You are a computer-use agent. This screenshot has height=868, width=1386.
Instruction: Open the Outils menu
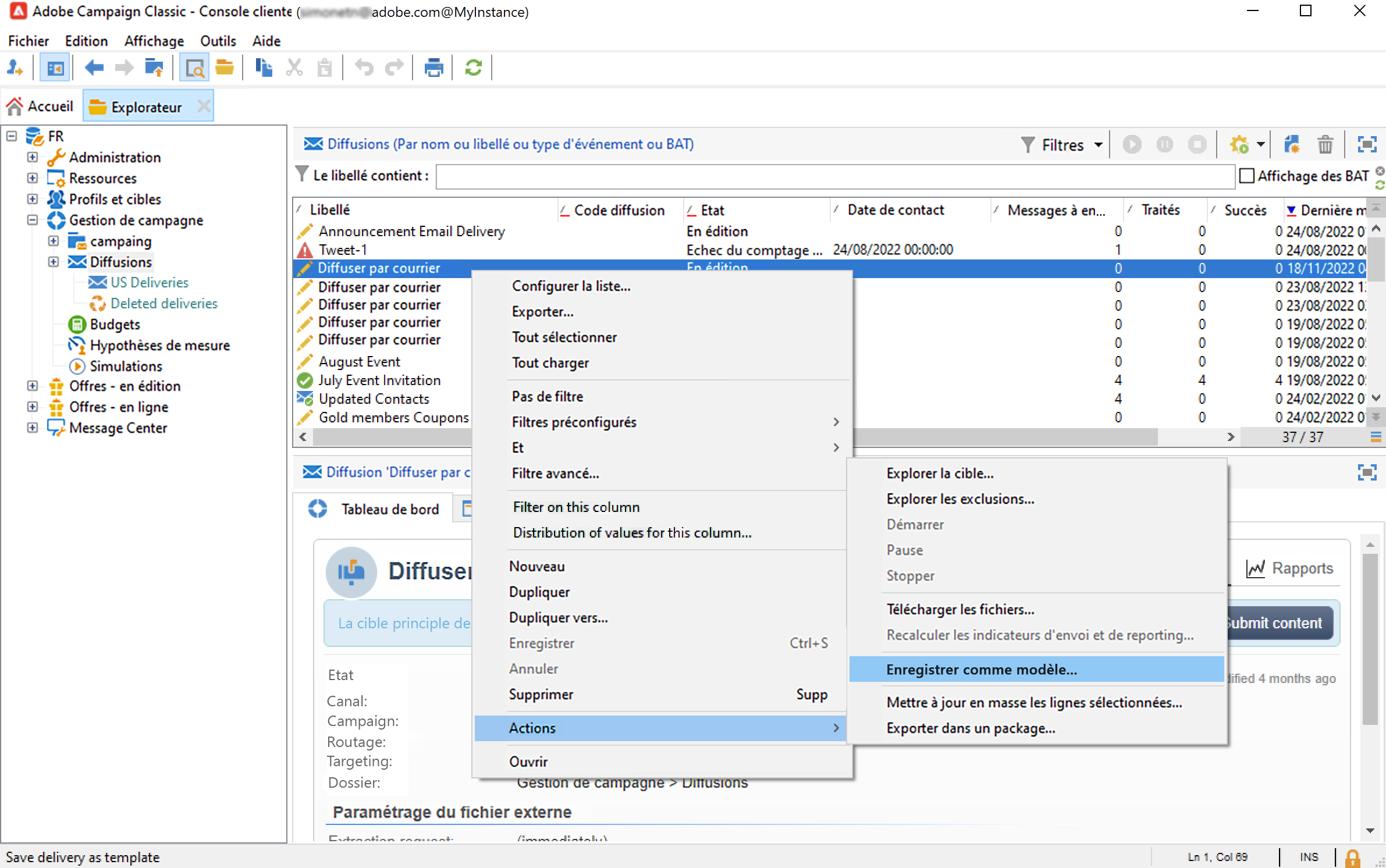pyautogui.click(x=218, y=41)
